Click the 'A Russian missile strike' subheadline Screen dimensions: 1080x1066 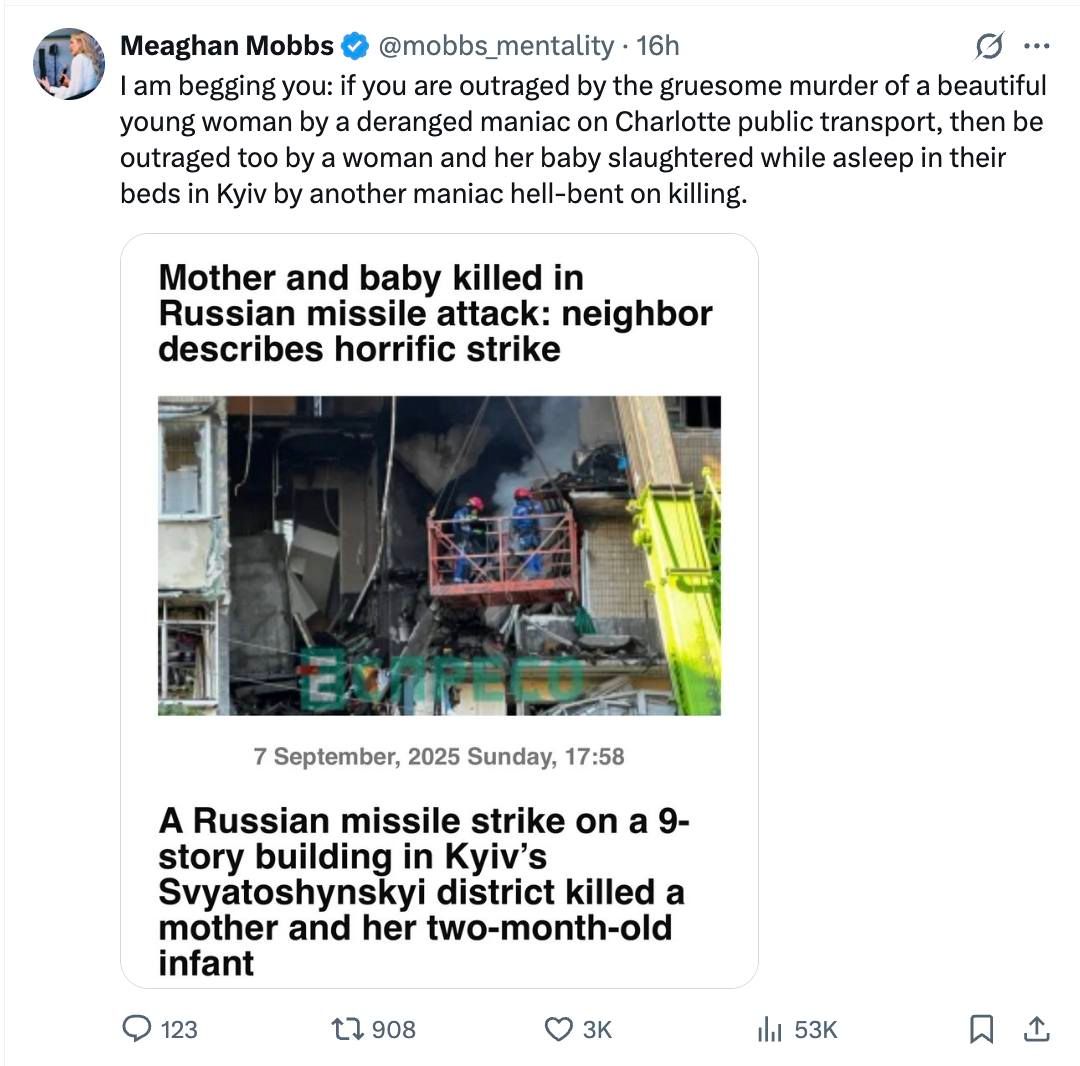tap(425, 891)
